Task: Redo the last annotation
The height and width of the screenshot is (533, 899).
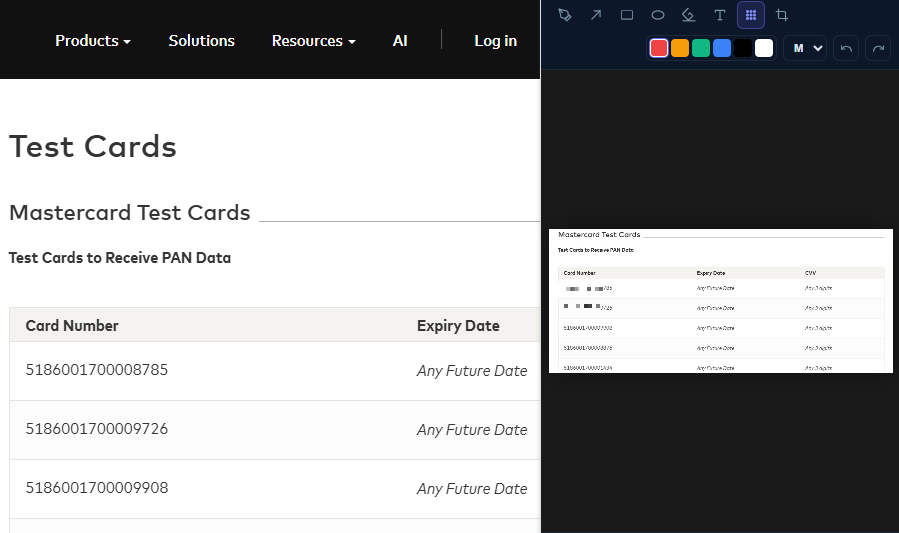Action: click(878, 48)
